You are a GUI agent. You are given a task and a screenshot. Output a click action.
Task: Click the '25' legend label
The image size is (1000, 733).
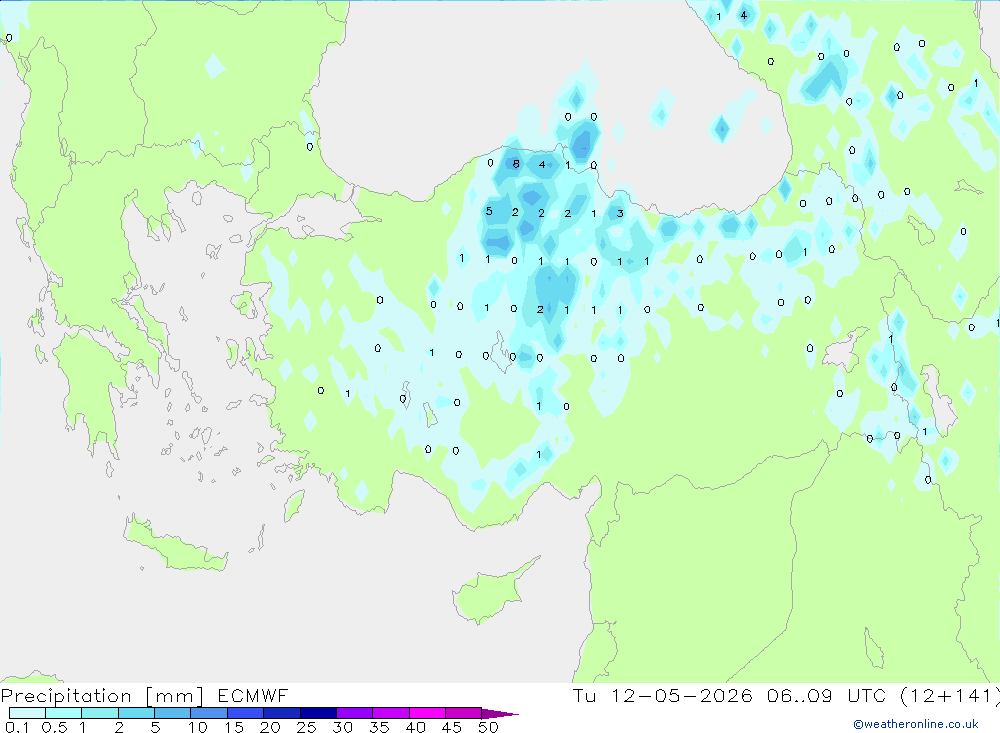[x=306, y=727]
